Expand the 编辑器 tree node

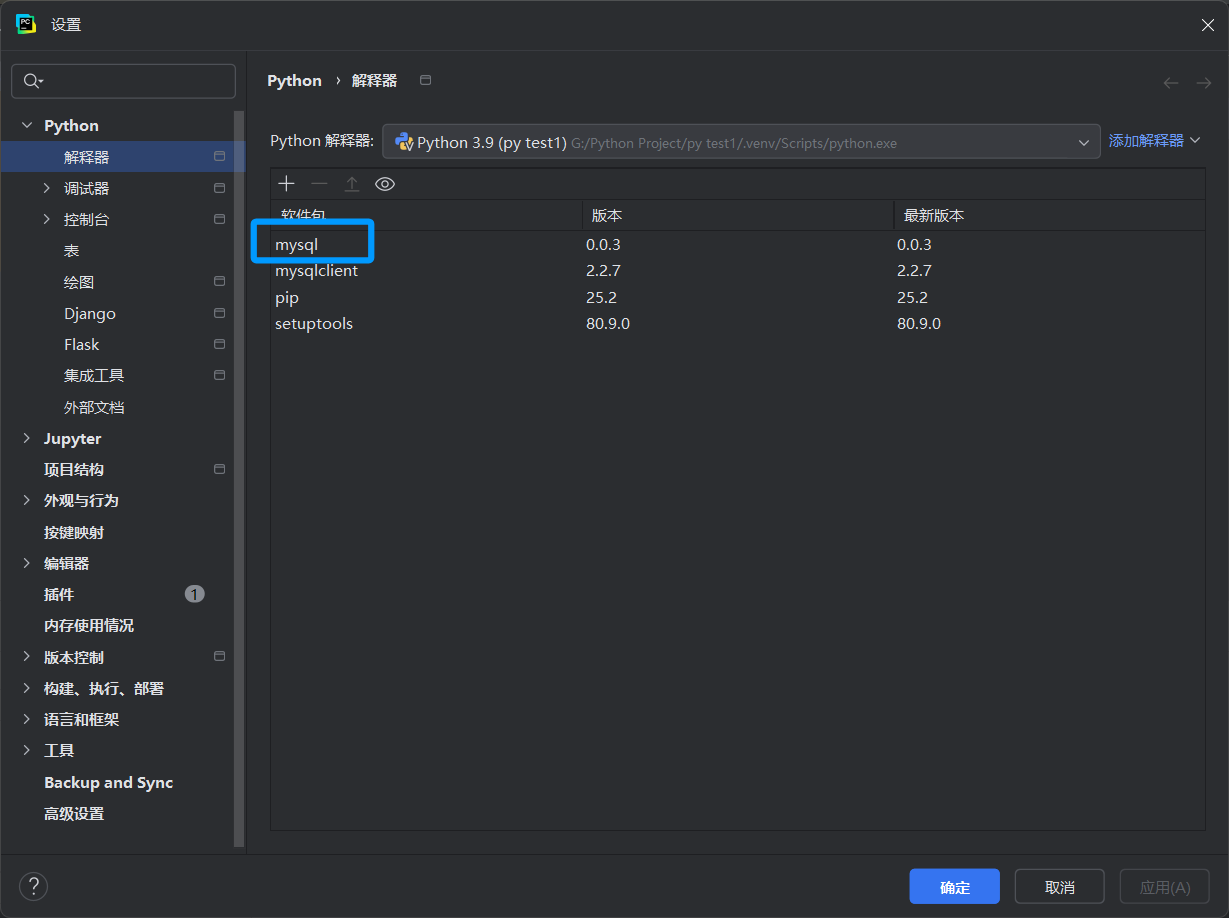(x=26, y=563)
